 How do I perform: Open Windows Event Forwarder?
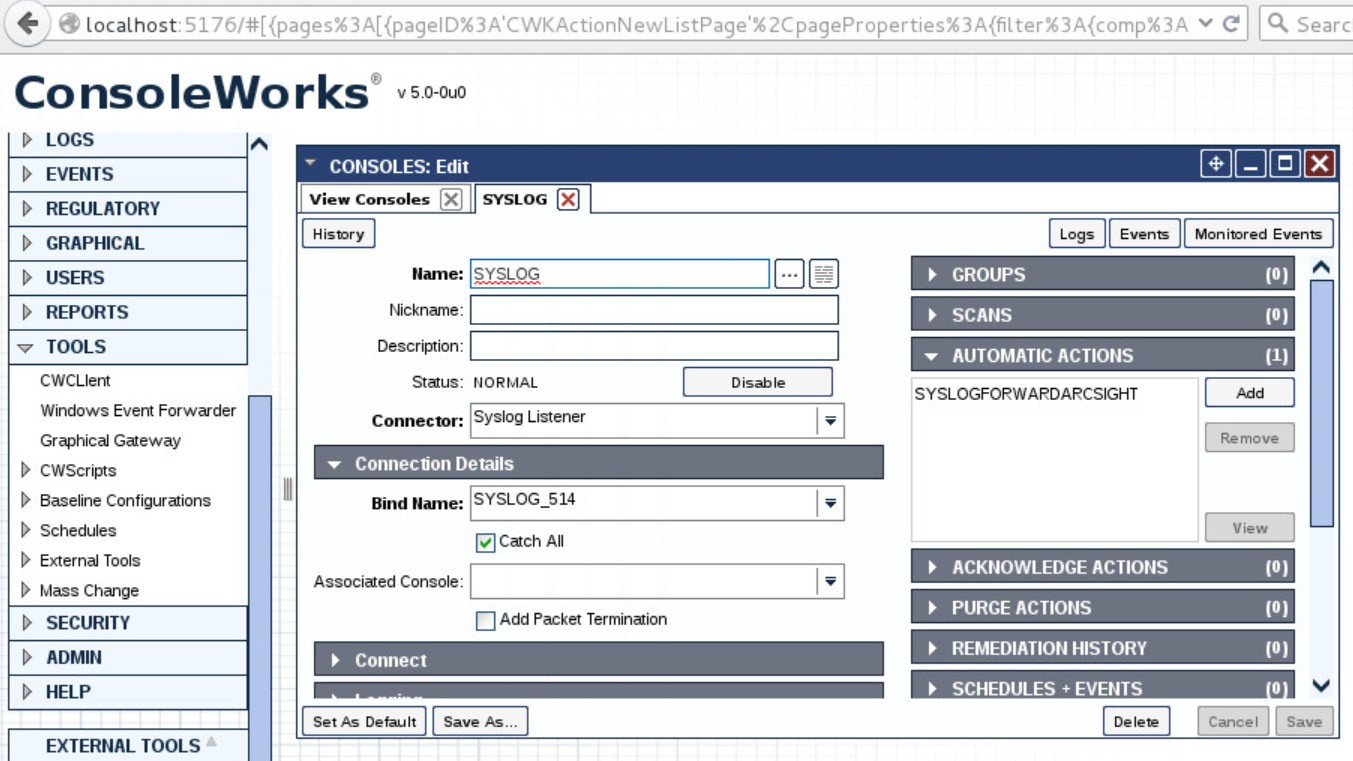point(138,411)
